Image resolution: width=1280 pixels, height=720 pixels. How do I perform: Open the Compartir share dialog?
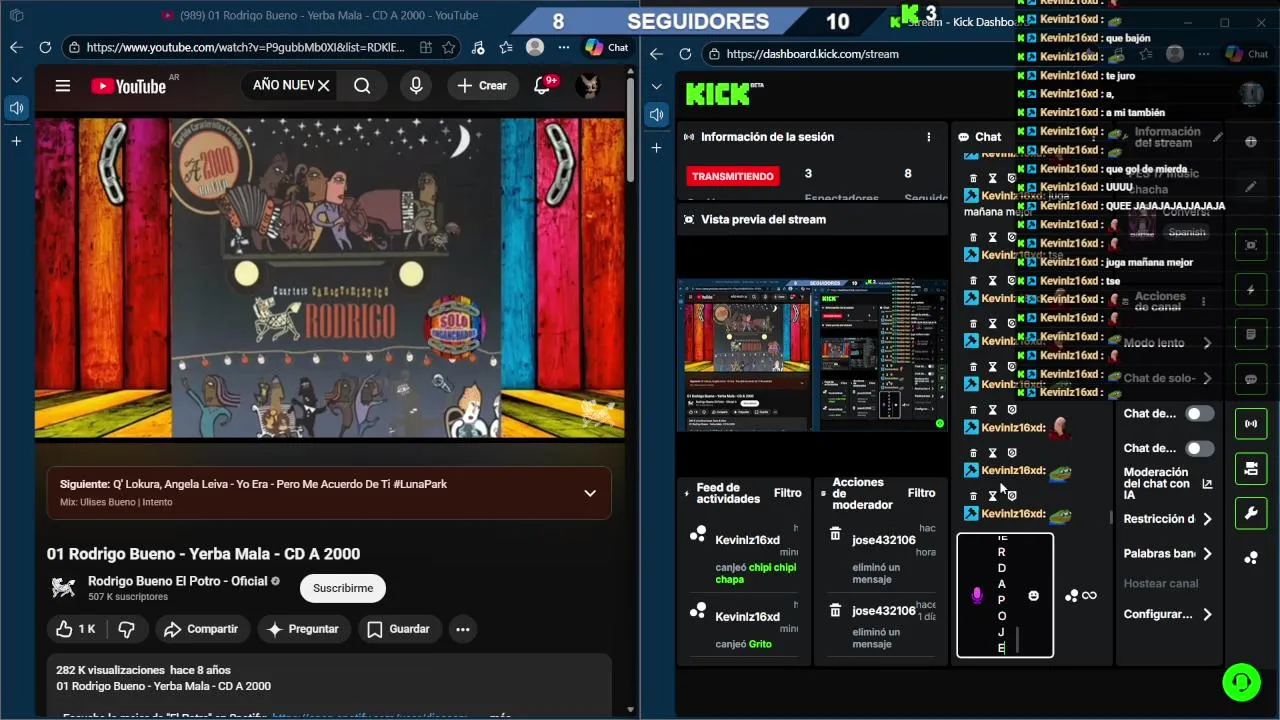(200, 629)
